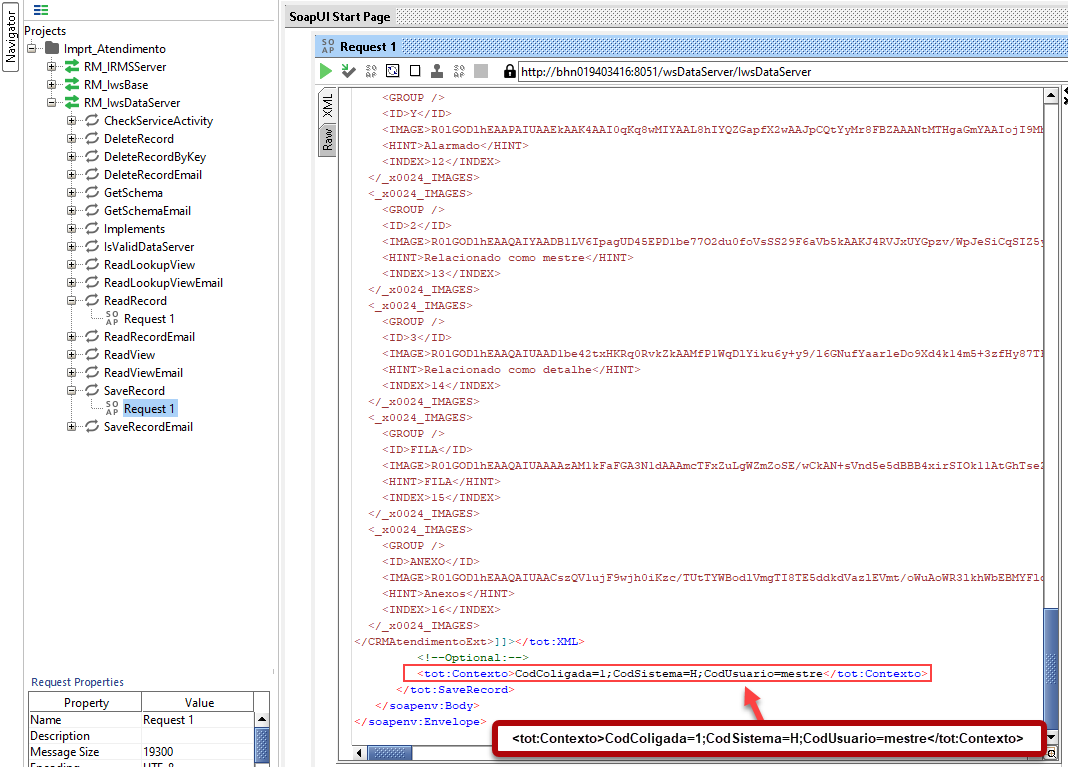Click the operation icon next to Implements

click(x=92, y=228)
